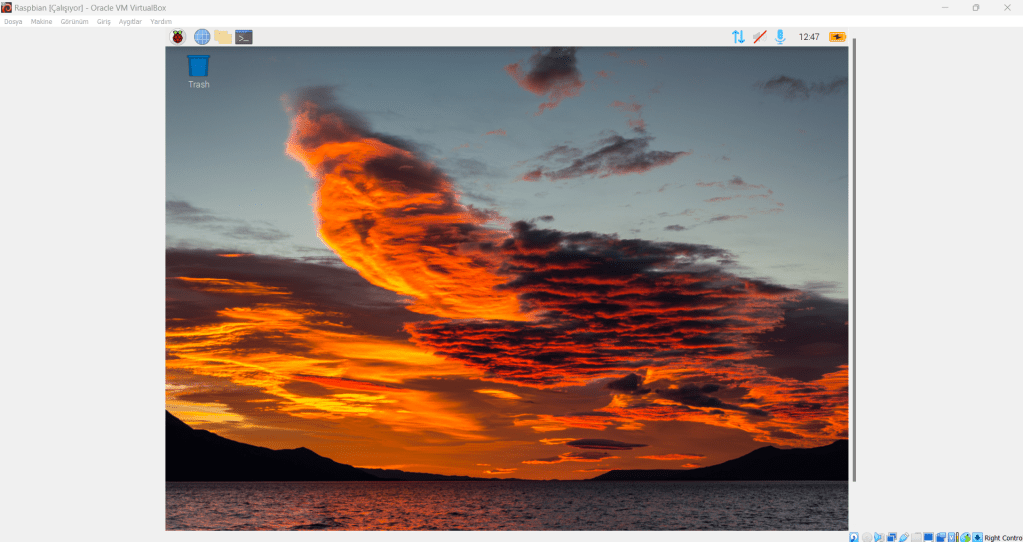Click the network up/down arrows icon
The height and width of the screenshot is (542, 1023).
[738, 37]
